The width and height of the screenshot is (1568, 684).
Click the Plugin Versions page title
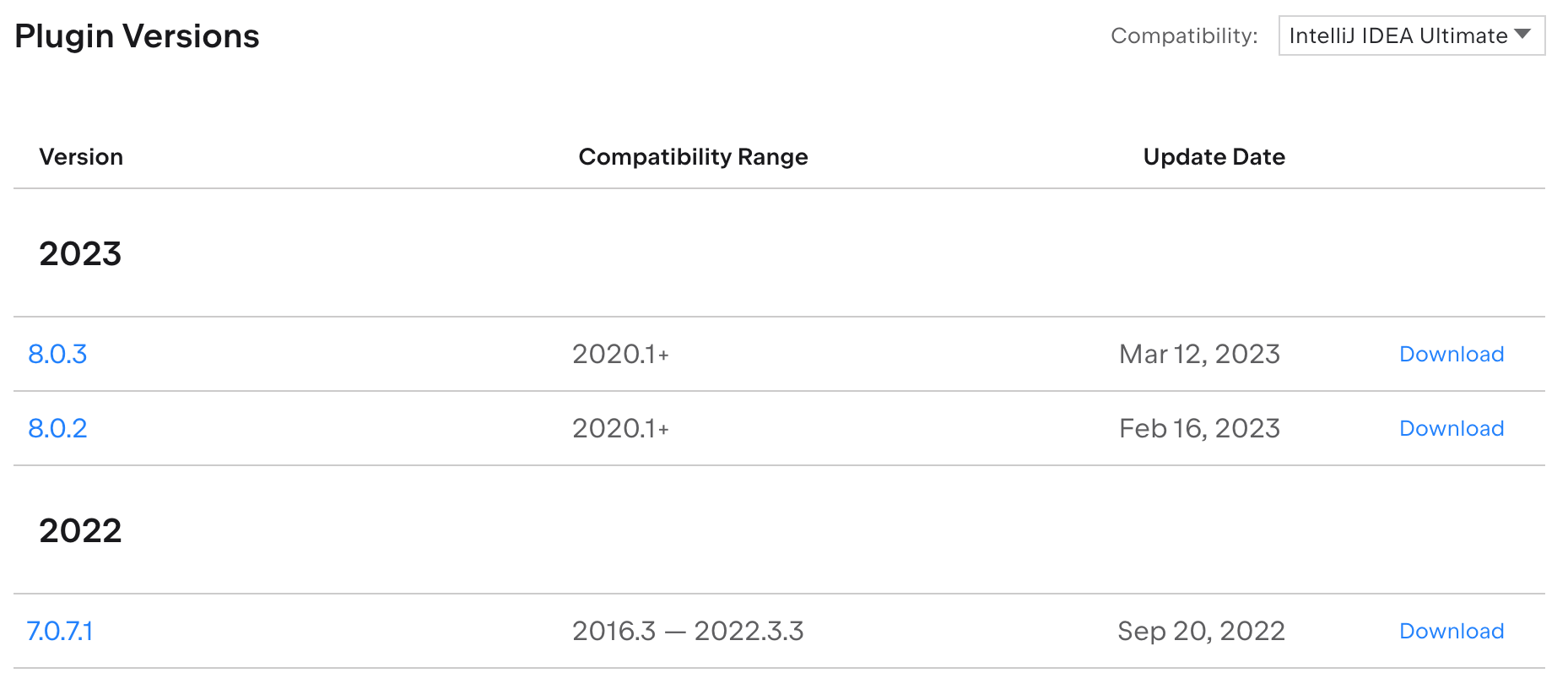point(137,36)
